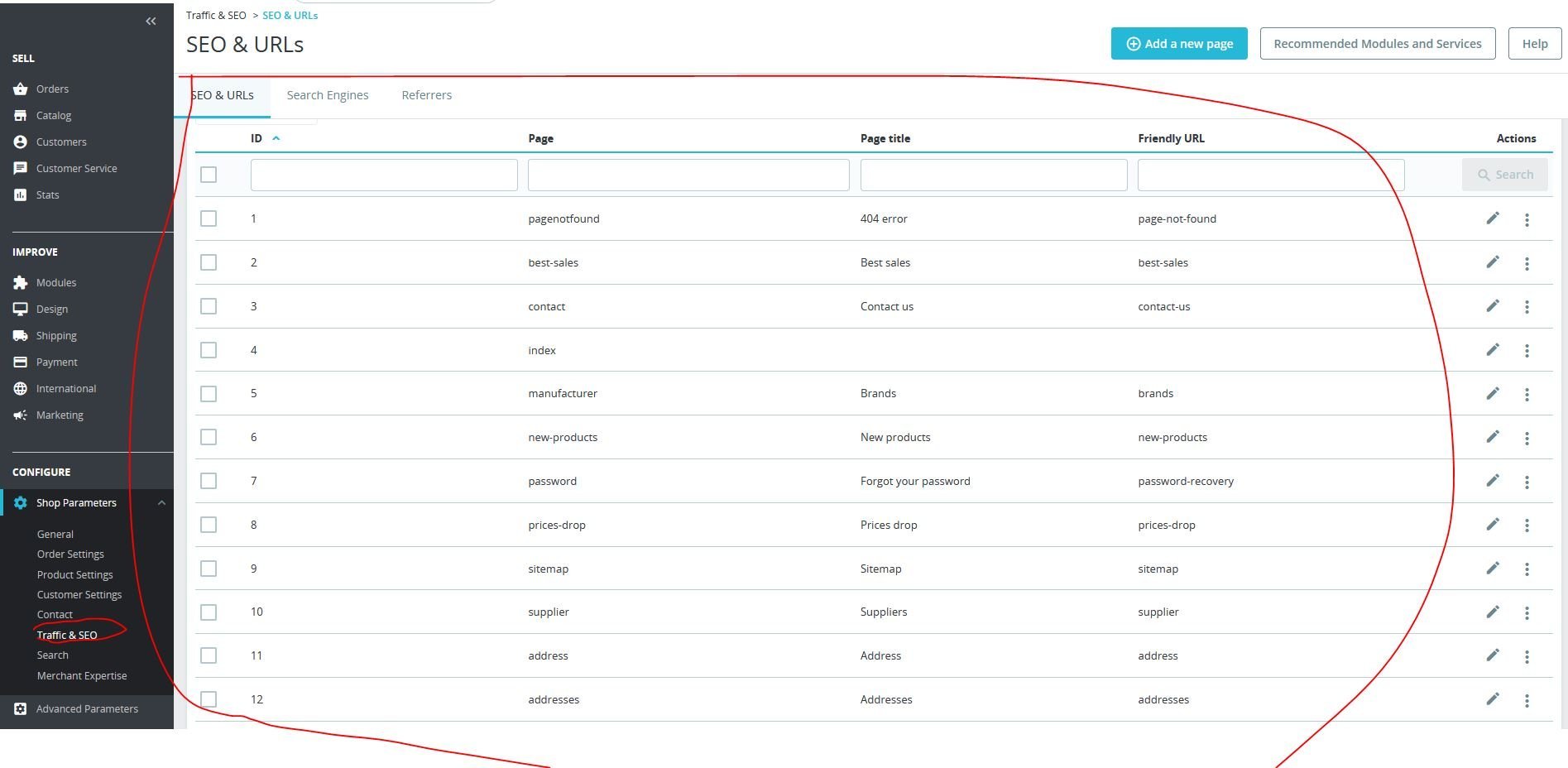1568x768 pixels.
Task: Open Customer Settings submenu link
Action: coord(79,594)
